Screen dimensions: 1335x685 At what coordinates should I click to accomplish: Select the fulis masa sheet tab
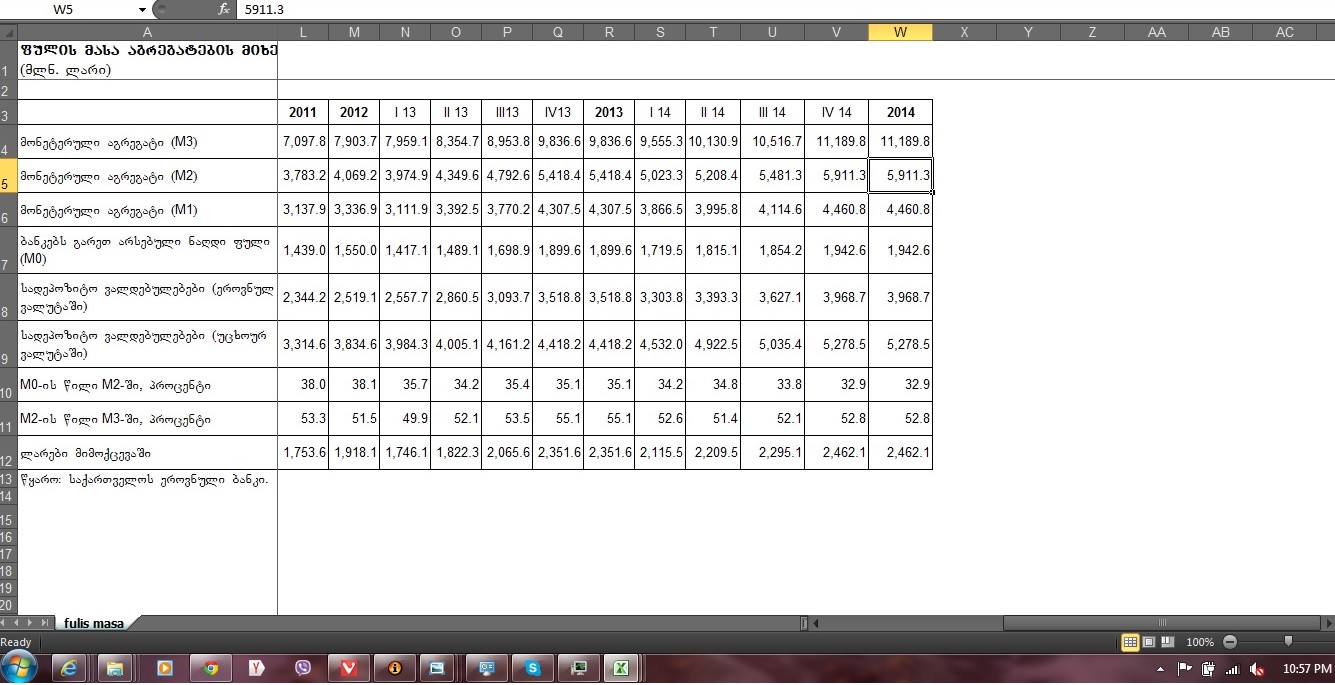click(x=94, y=623)
